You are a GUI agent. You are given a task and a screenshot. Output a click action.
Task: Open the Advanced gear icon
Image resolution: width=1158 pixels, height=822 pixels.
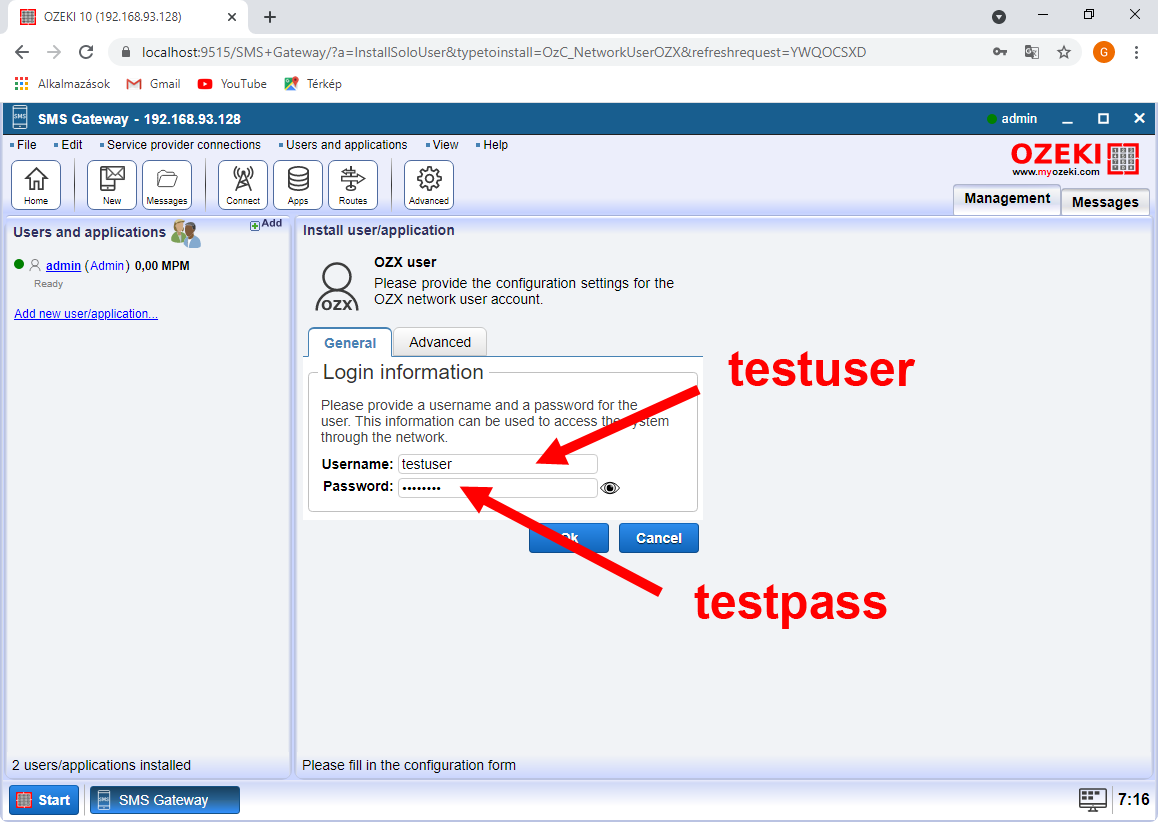pyautogui.click(x=428, y=185)
